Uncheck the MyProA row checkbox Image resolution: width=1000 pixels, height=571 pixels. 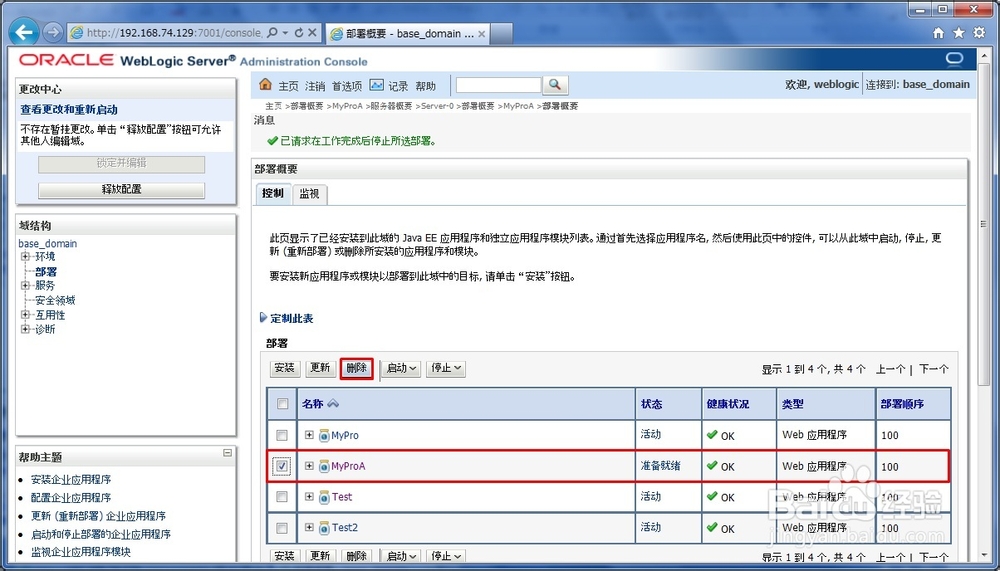282,466
